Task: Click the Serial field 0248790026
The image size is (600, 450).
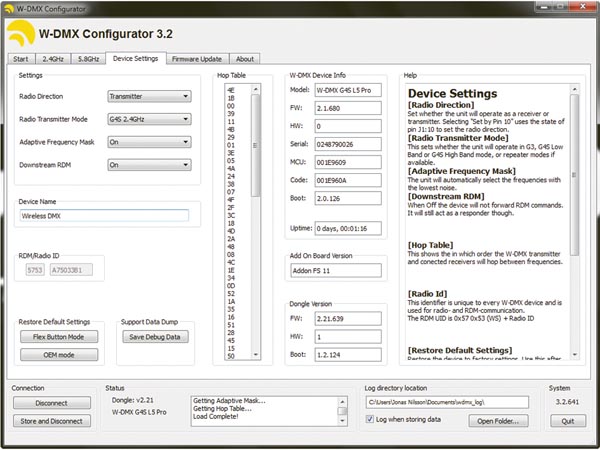Action: [348, 144]
